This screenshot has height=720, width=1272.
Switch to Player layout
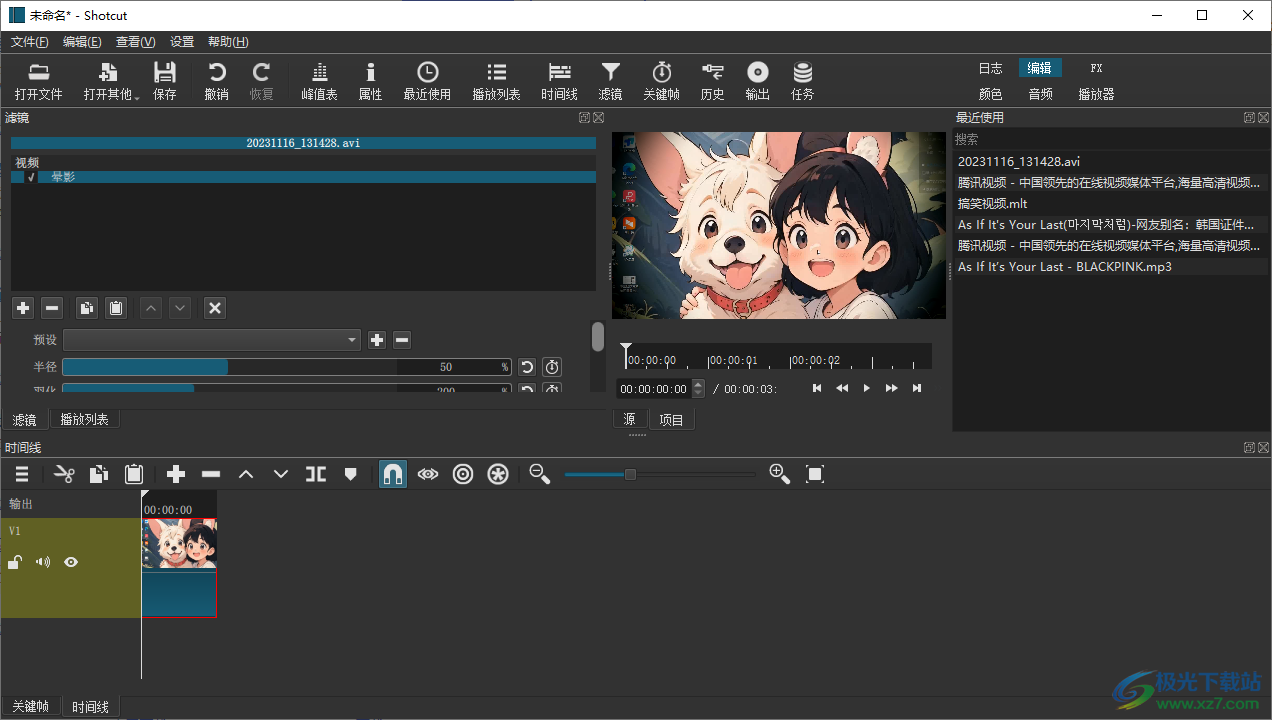(1096, 94)
